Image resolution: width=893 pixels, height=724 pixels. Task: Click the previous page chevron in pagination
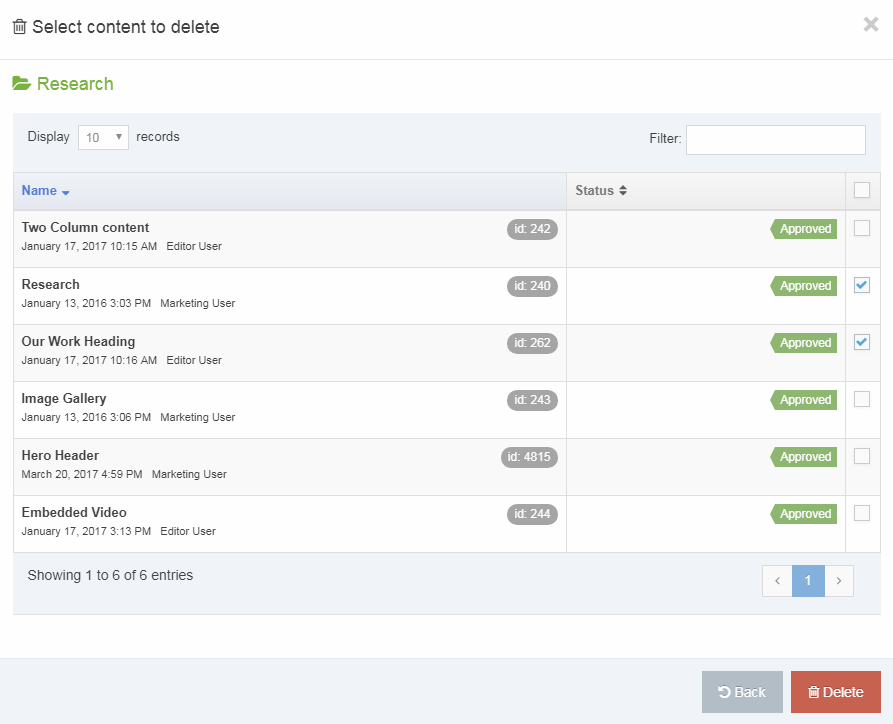[x=777, y=580]
